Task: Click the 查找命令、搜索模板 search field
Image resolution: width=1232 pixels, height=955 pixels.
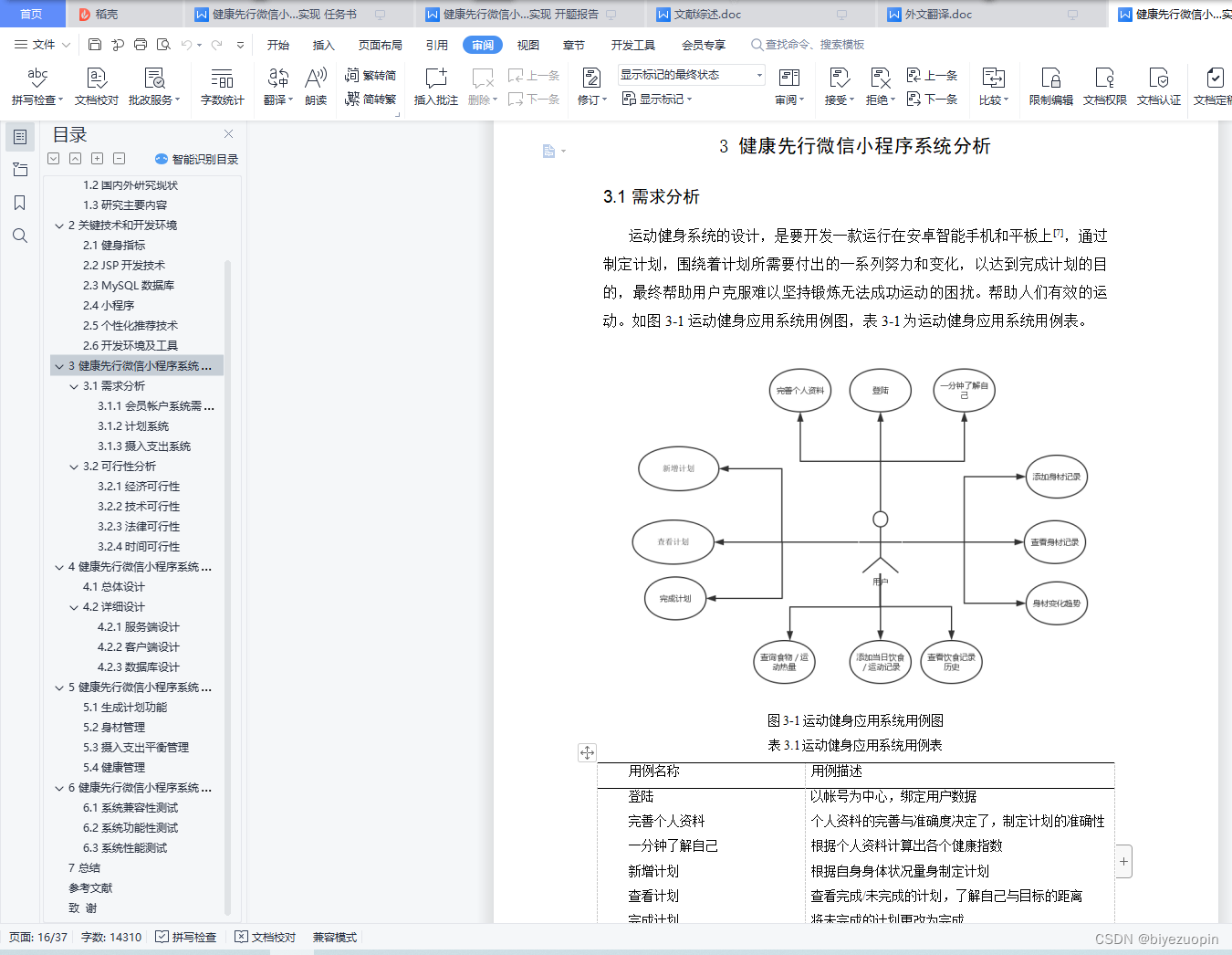Action: (807, 45)
